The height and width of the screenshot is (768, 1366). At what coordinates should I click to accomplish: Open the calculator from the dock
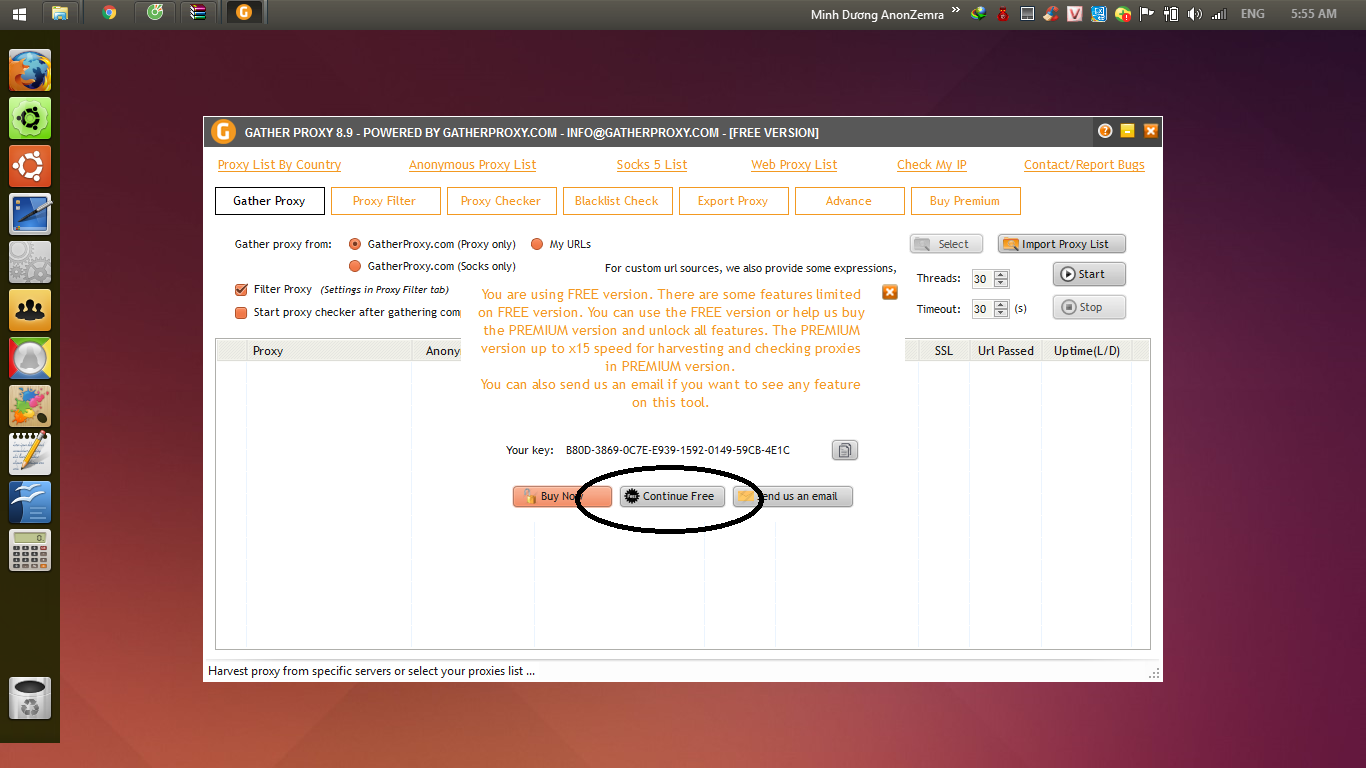pos(30,550)
